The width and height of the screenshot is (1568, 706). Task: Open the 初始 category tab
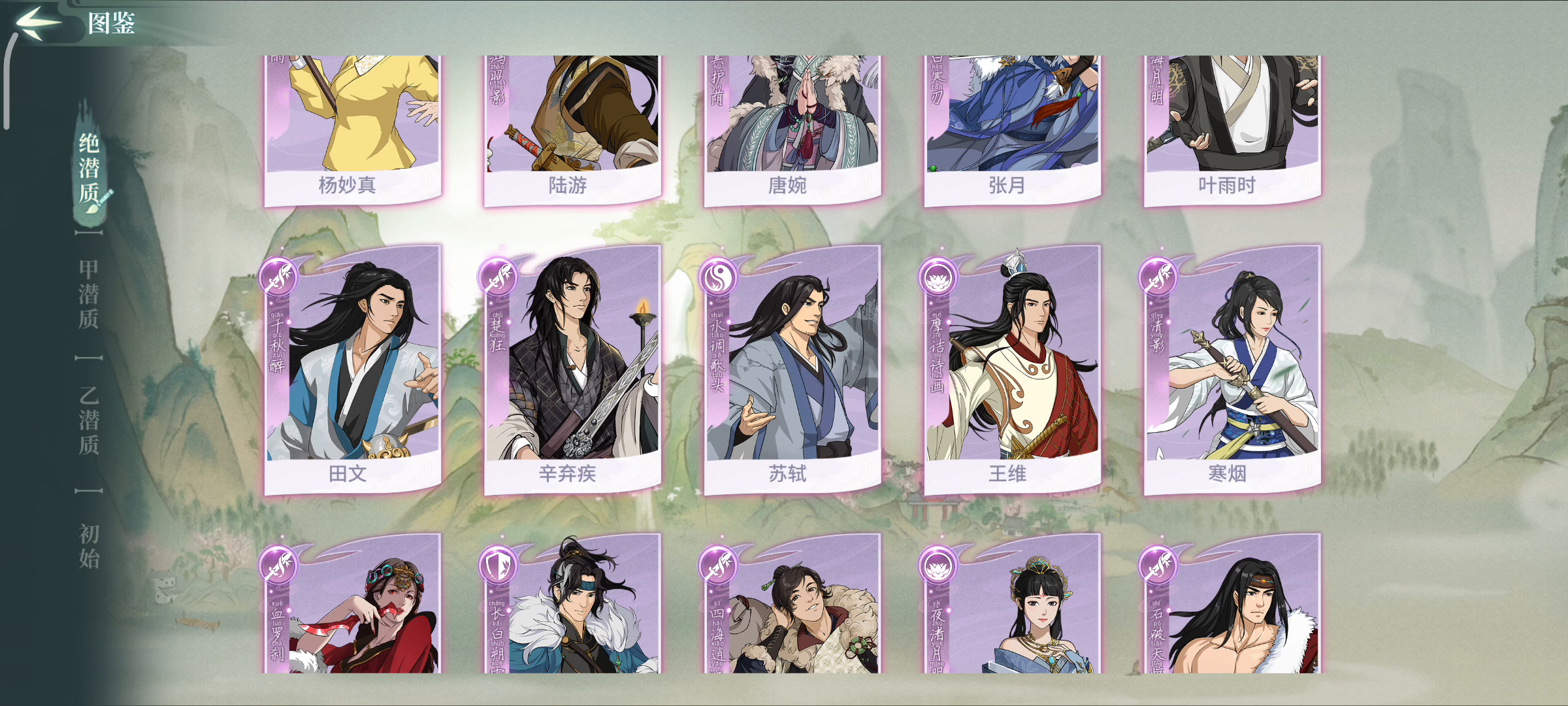tap(89, 546)
